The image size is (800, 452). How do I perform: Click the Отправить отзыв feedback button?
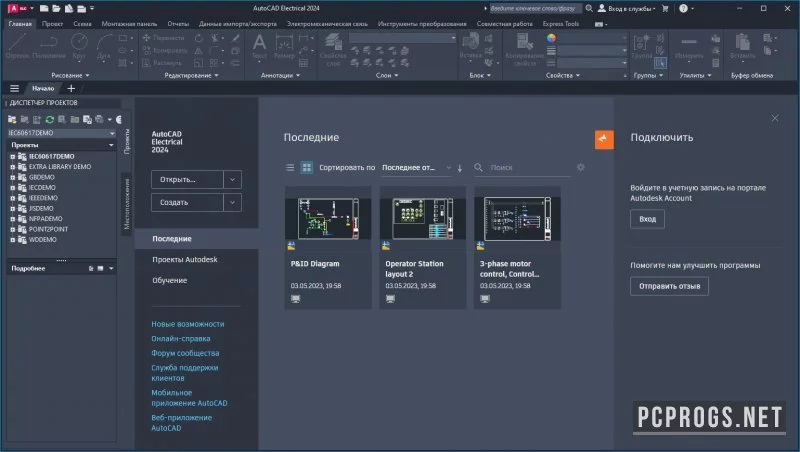669,286
